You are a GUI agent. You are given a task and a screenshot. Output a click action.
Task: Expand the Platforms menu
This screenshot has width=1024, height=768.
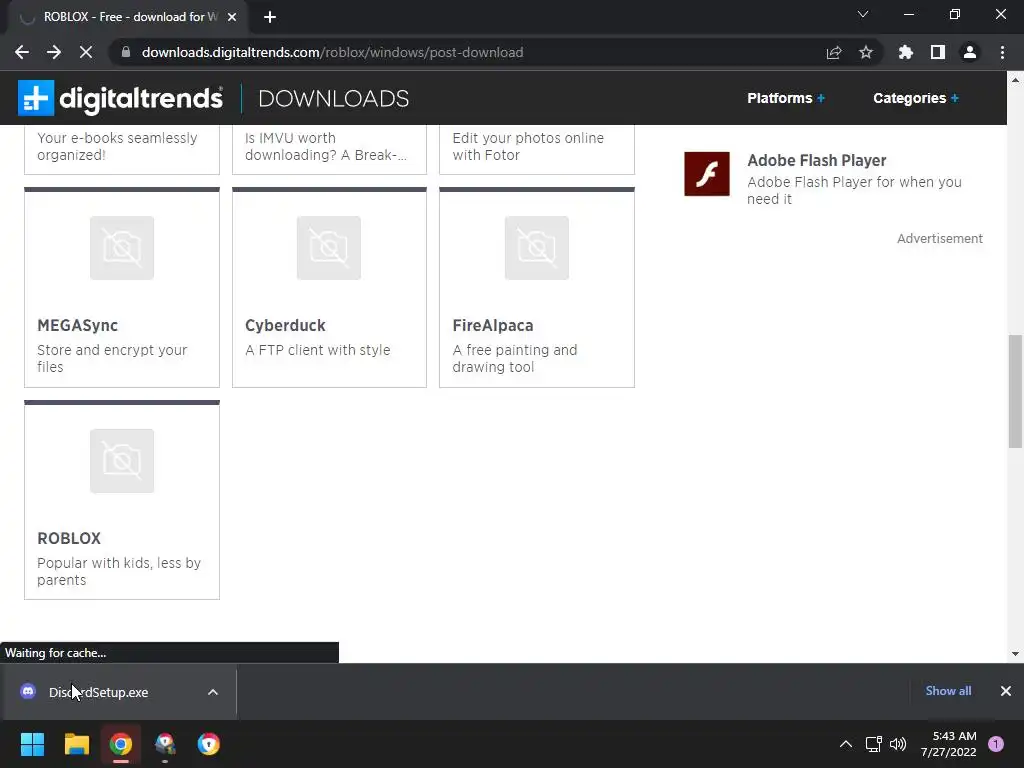[786, 98]
